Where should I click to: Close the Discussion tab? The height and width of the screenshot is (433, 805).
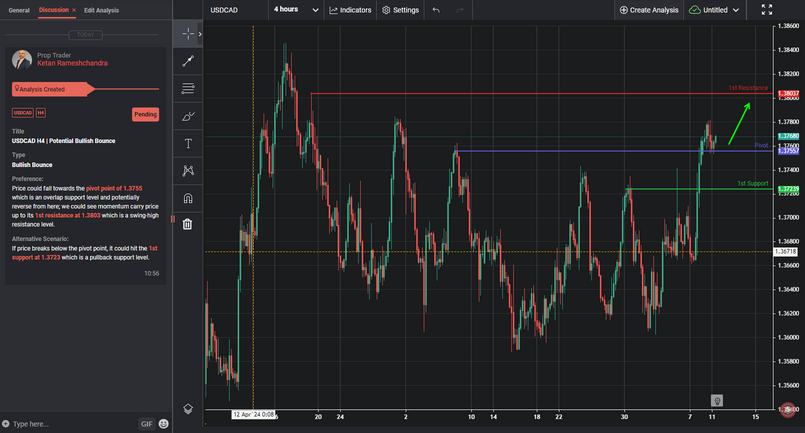tap(74, 10)
